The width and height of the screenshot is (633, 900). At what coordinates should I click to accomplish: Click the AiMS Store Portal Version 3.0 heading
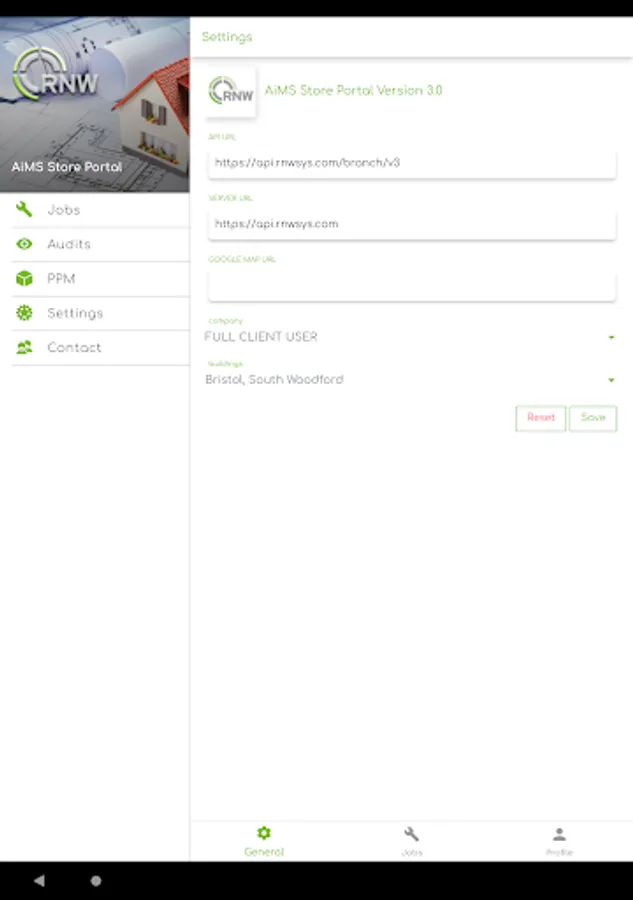(x=353, y=91)
